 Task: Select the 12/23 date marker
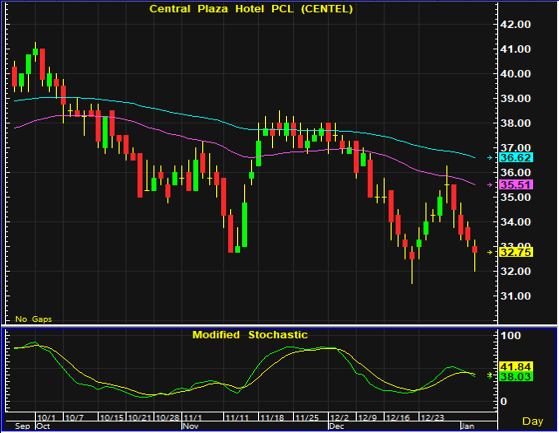tap(432, 418)
